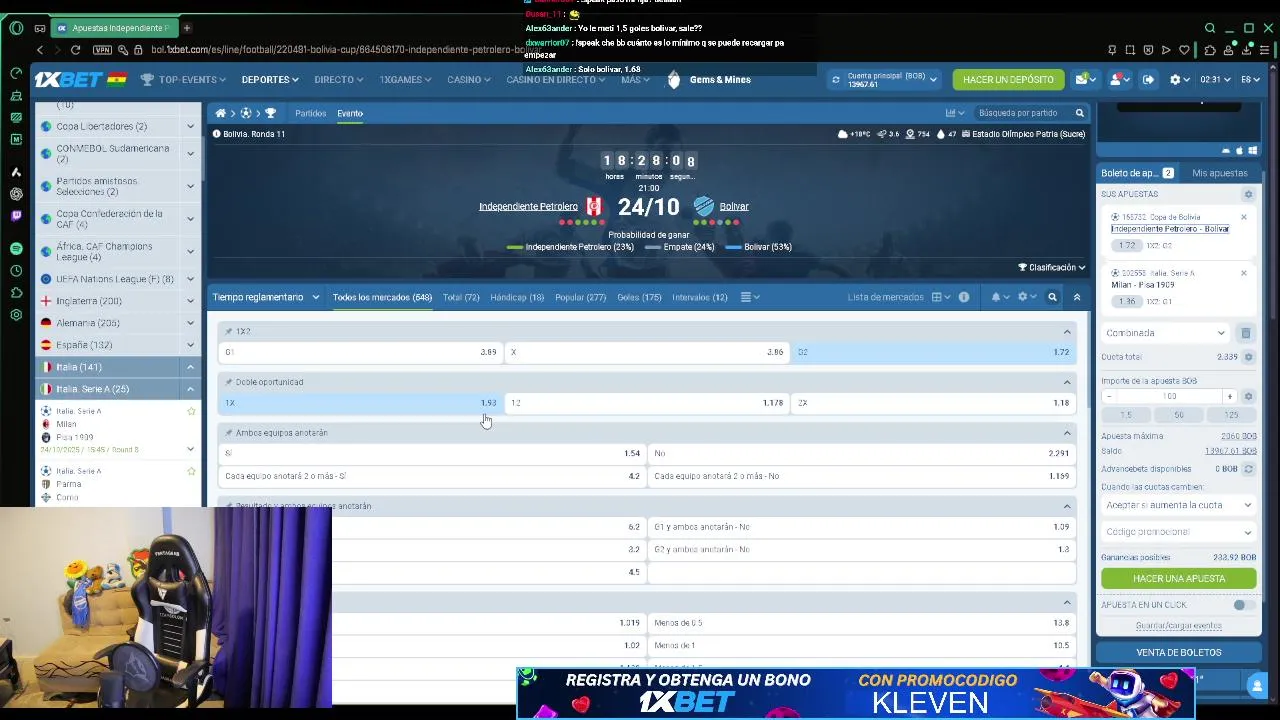
Task: Set quick stake 50
Action: [x=1178, y=415]
